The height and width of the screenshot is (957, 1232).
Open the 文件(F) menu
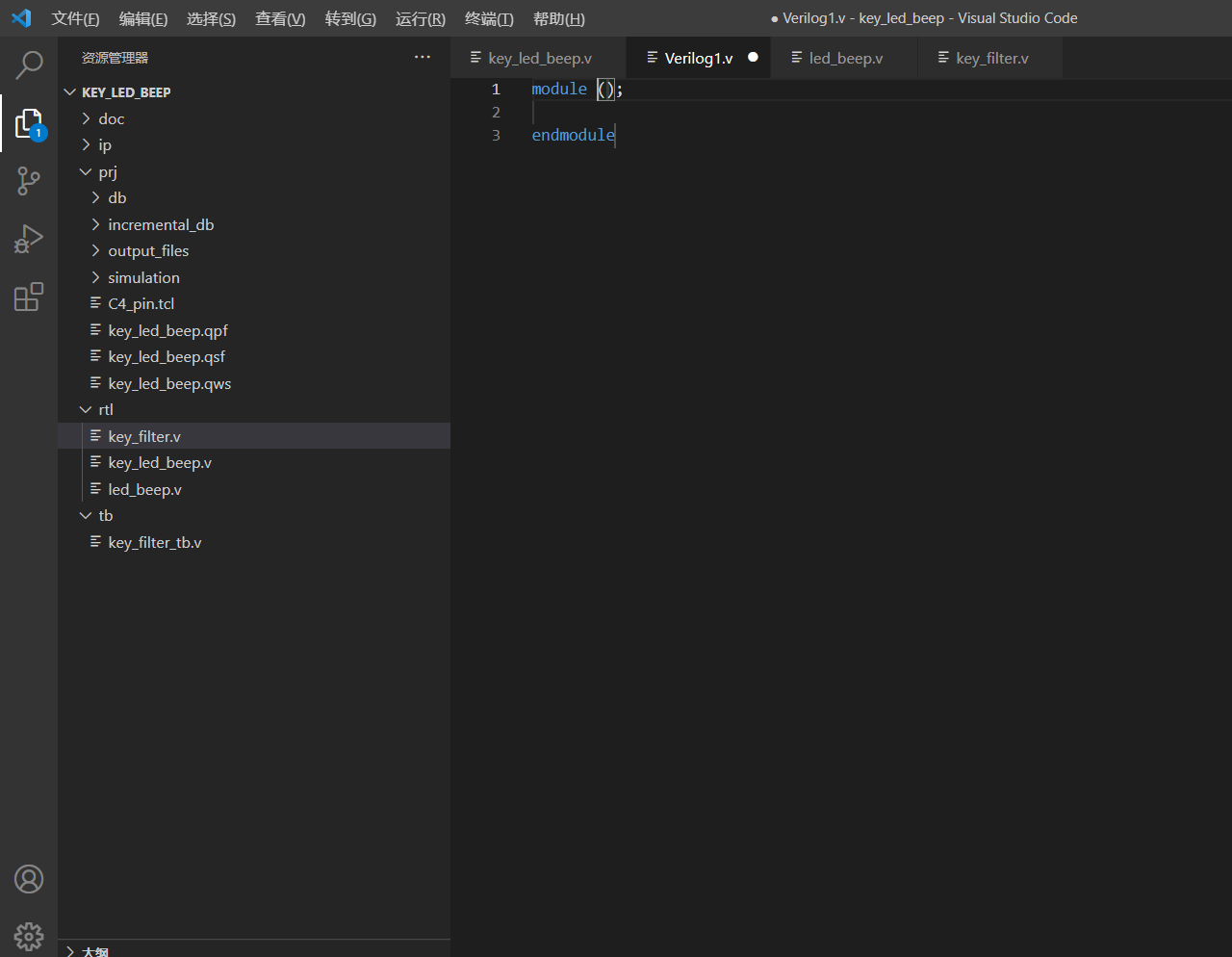[75, 19]
